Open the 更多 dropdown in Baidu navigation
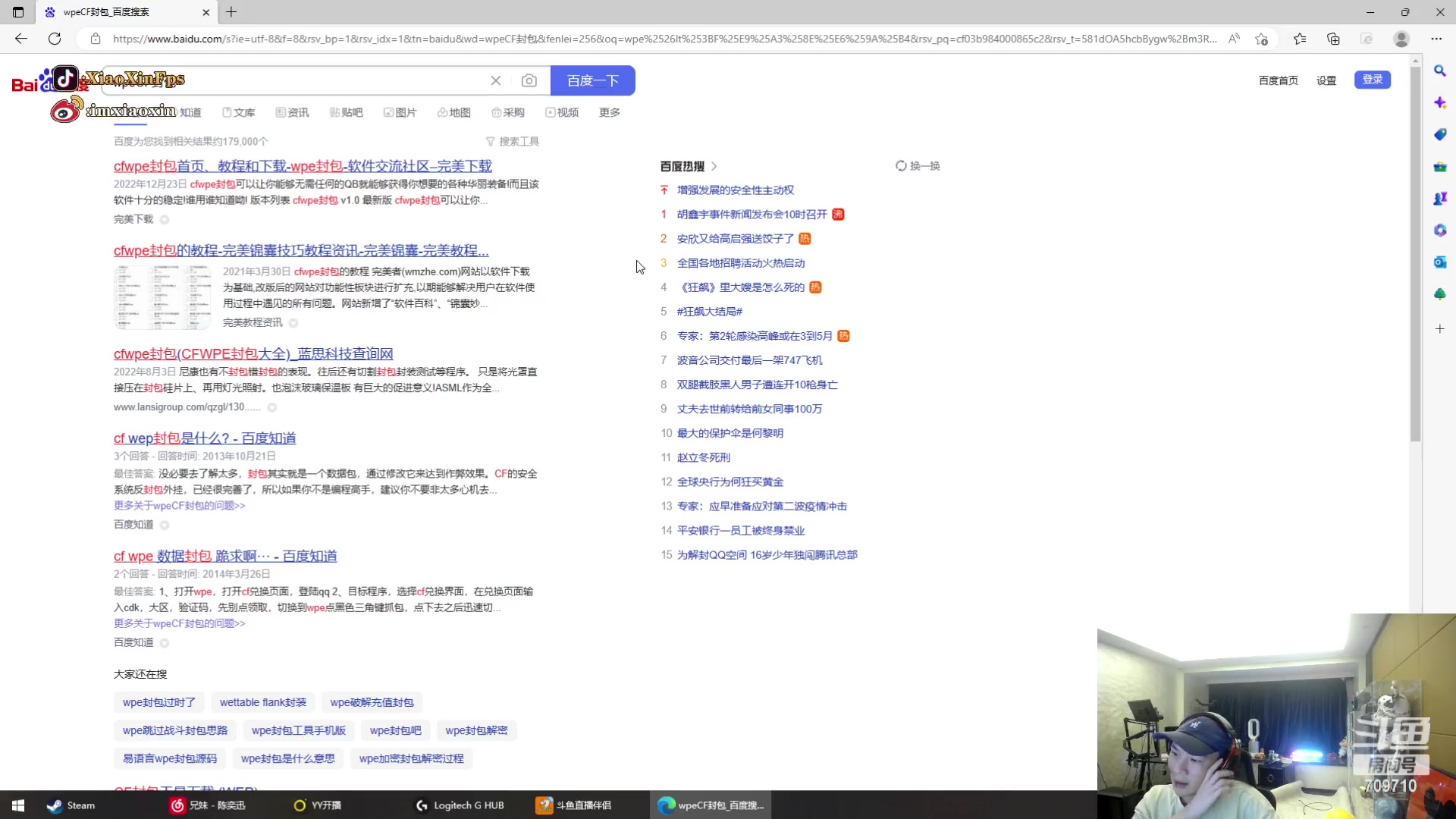1456x819 pixels. point(609,111)
